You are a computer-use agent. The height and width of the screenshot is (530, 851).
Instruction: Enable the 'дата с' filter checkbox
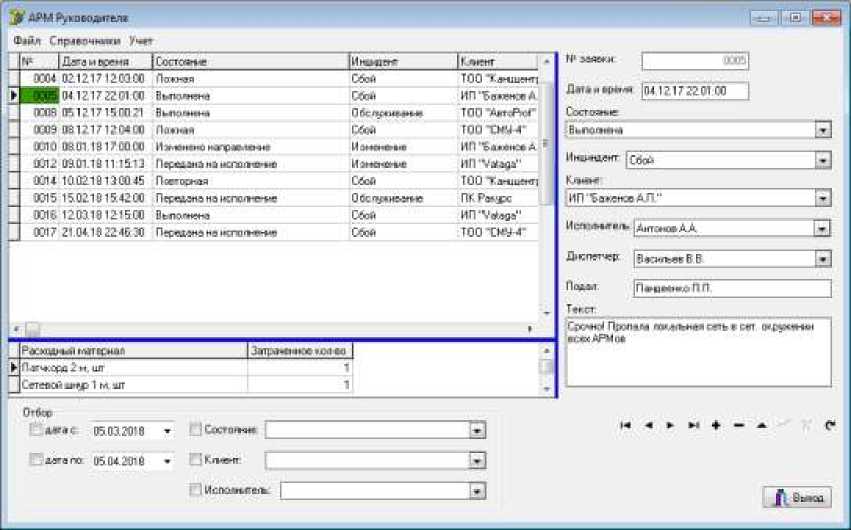click(x=36, y=430)
